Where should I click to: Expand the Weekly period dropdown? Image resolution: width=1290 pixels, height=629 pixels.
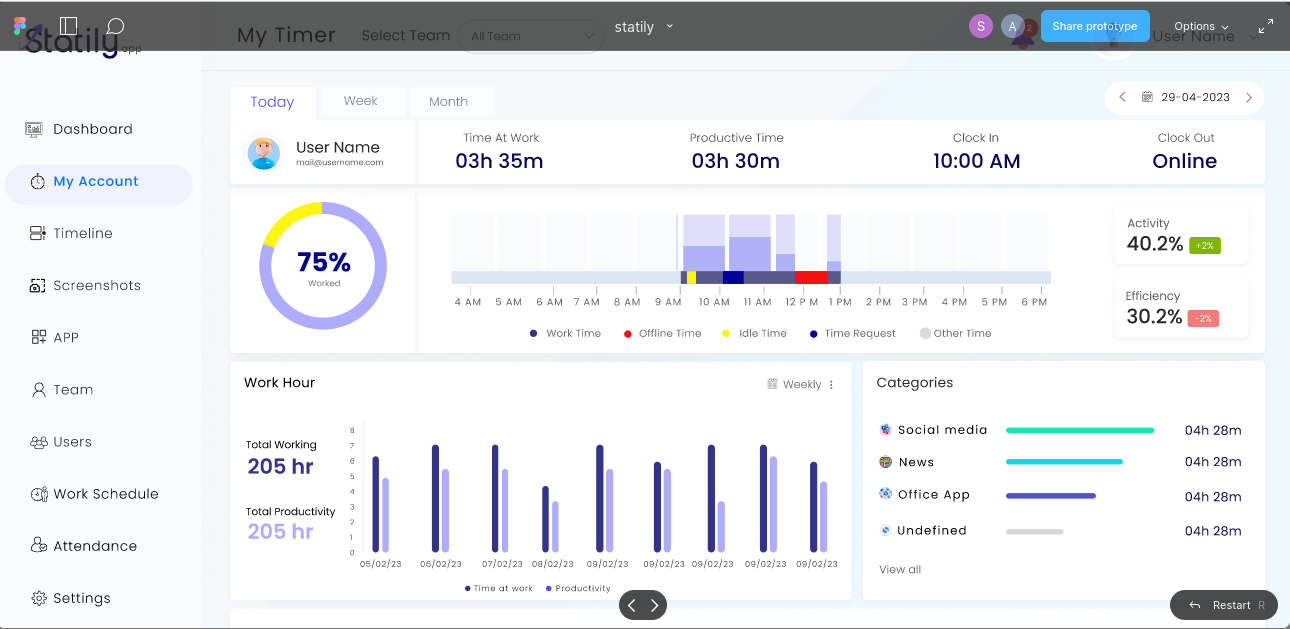795,384
